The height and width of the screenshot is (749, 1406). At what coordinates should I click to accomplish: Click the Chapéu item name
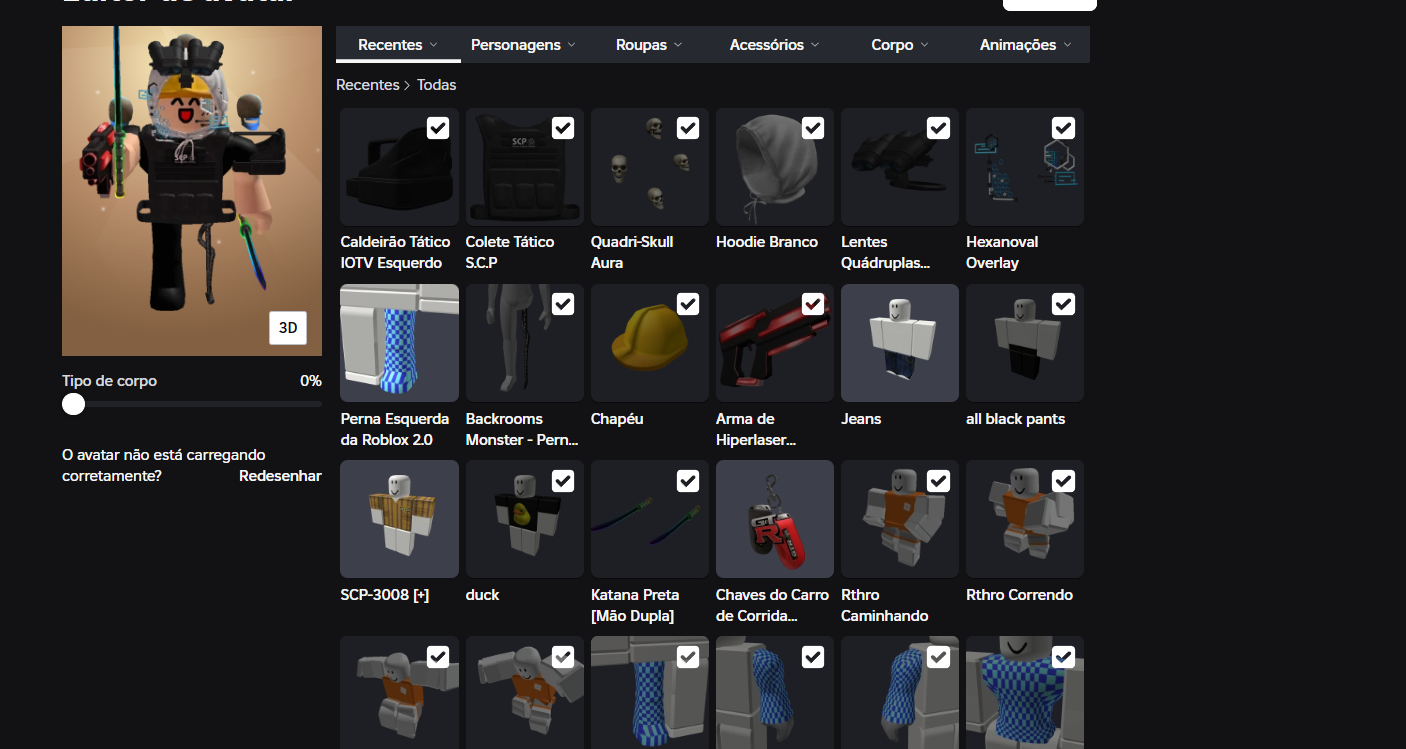coord(617,419)
